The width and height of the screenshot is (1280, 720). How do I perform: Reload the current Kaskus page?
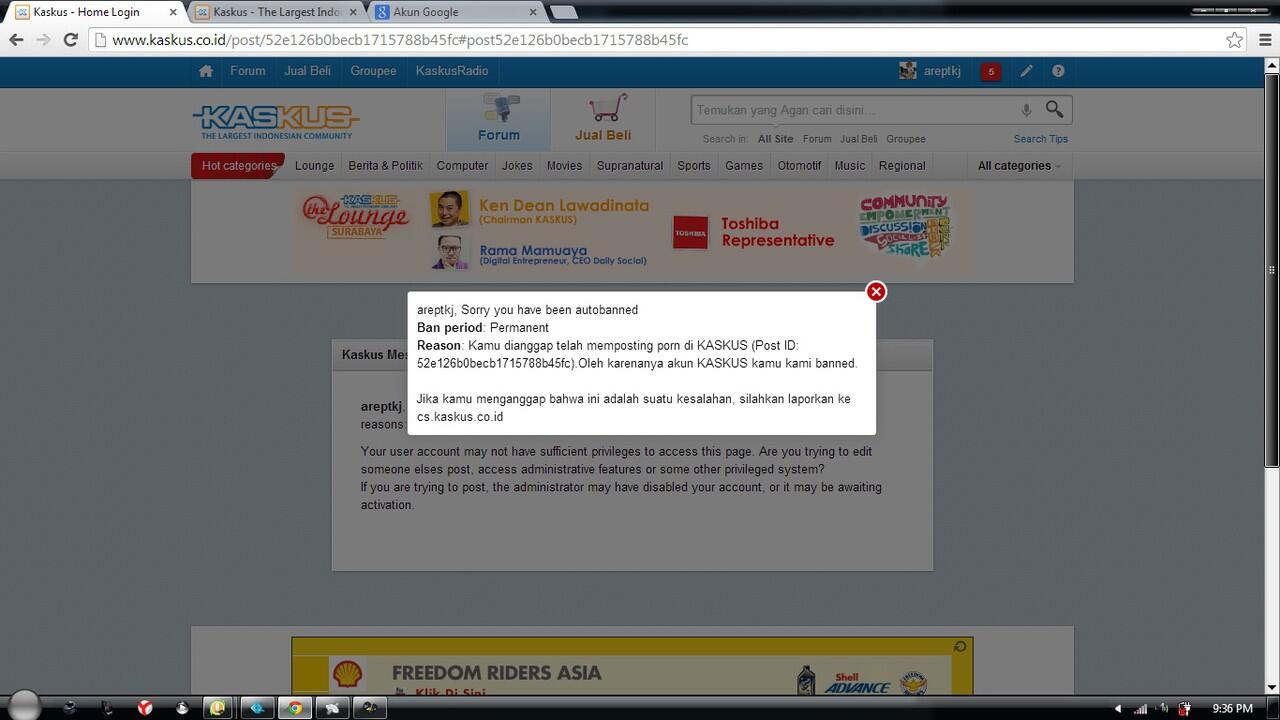[x=70, y=40]
